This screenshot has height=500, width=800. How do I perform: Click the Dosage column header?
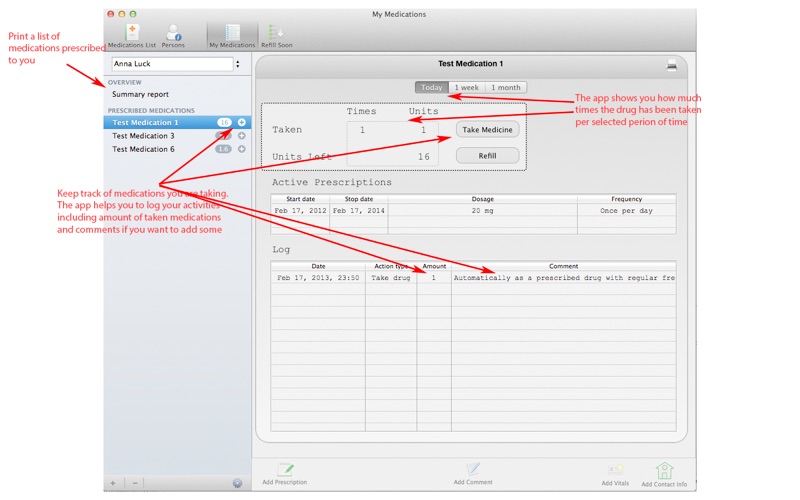coord(483,199)
